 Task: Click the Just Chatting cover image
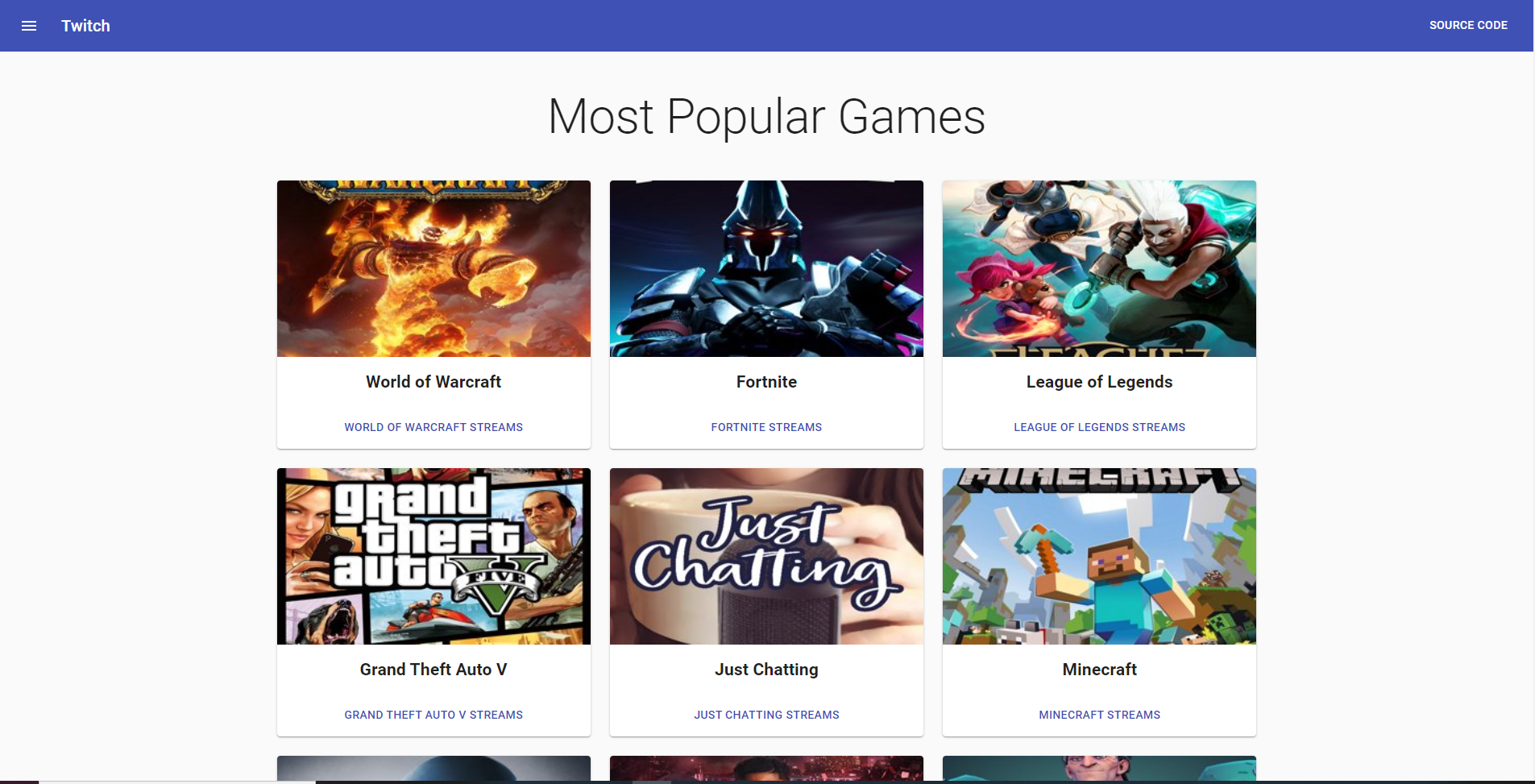(766, 556)
